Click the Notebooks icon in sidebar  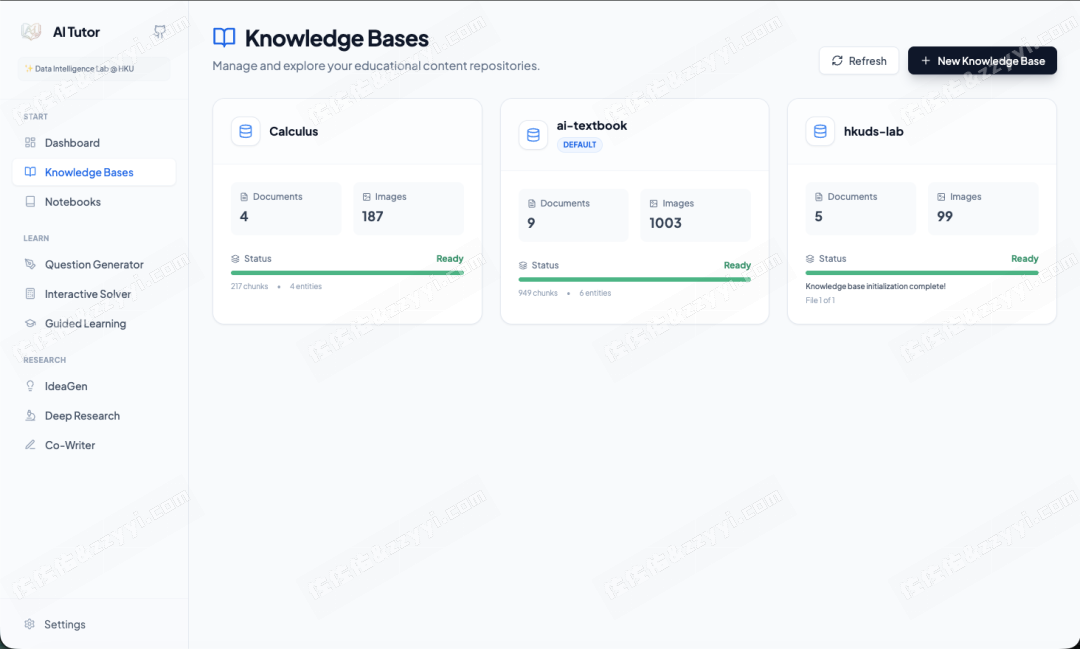point(30,202)
